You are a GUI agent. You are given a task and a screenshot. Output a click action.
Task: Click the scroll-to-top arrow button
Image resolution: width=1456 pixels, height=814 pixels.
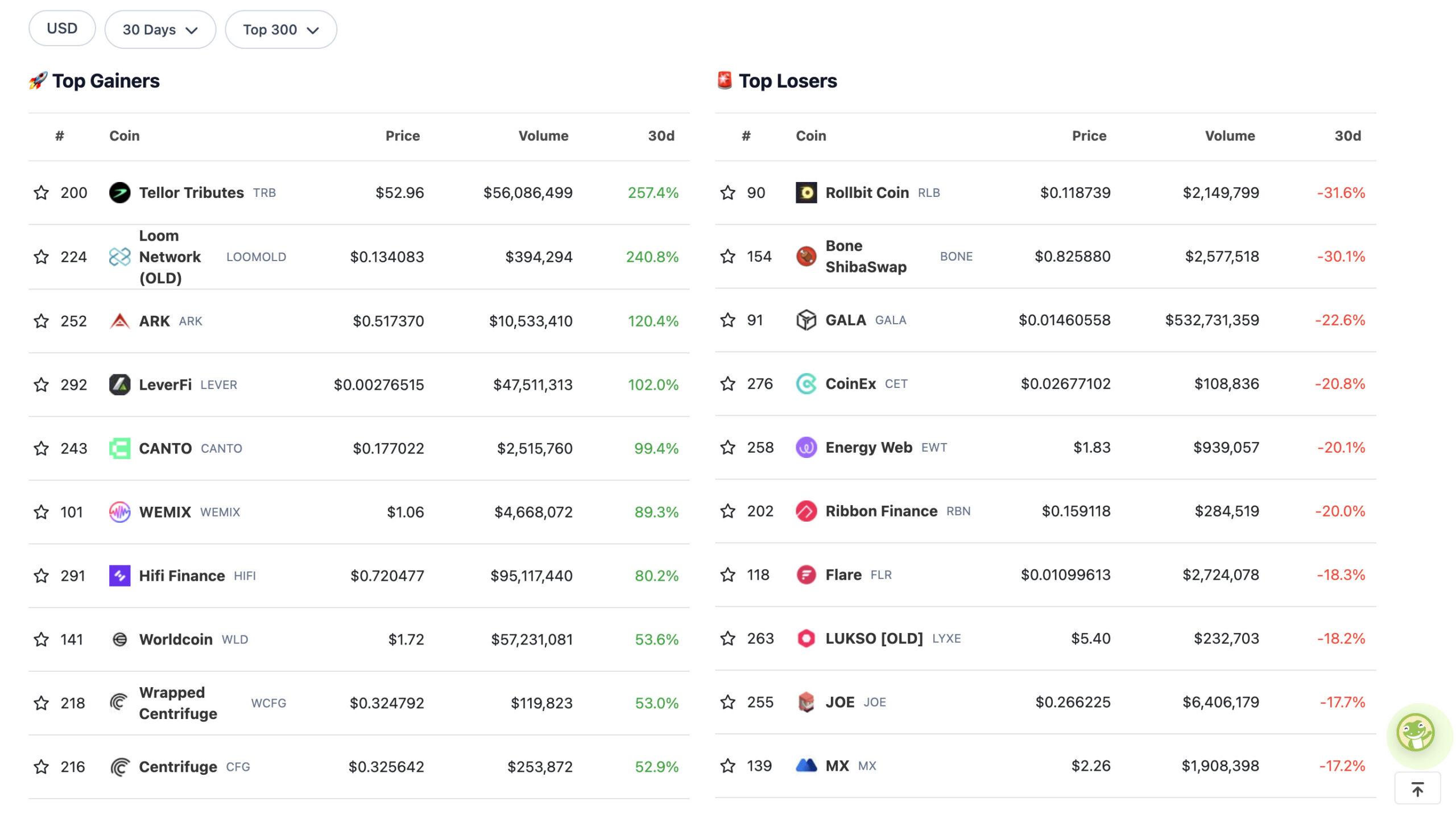pos(1417,789)
